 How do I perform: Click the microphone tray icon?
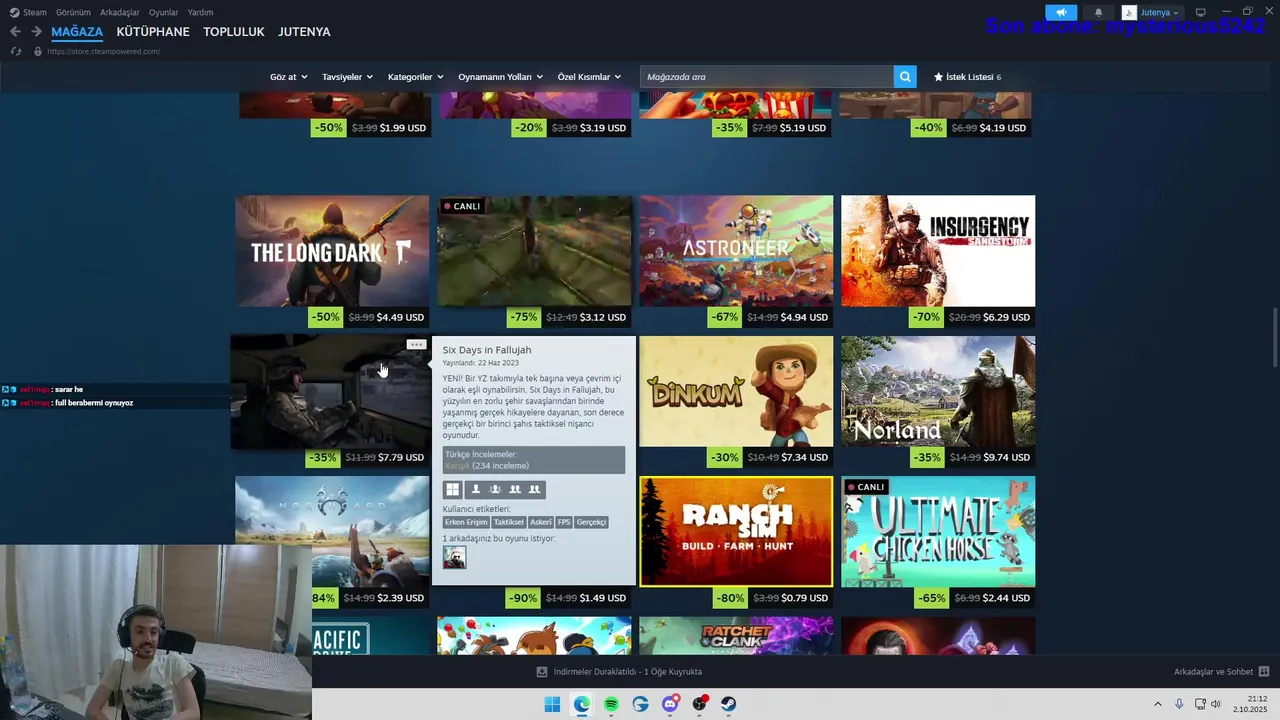1180,704
